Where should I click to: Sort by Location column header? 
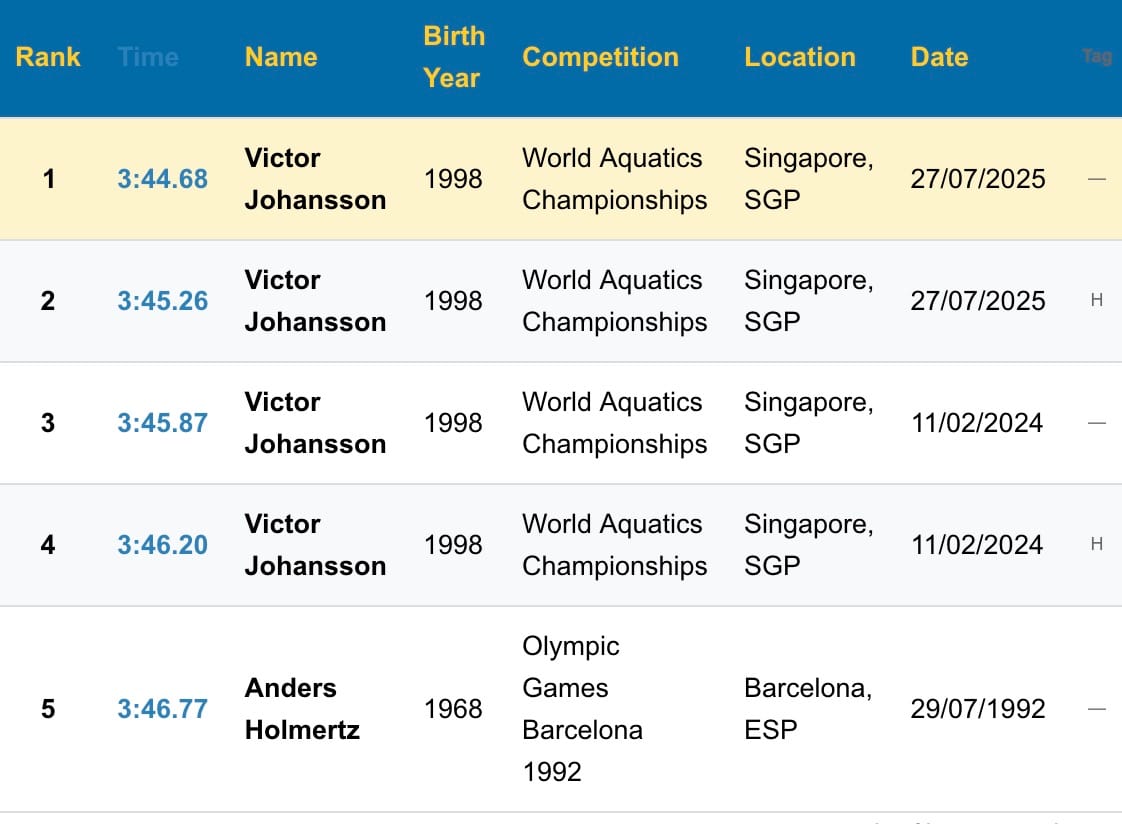[x=800, y=57]
